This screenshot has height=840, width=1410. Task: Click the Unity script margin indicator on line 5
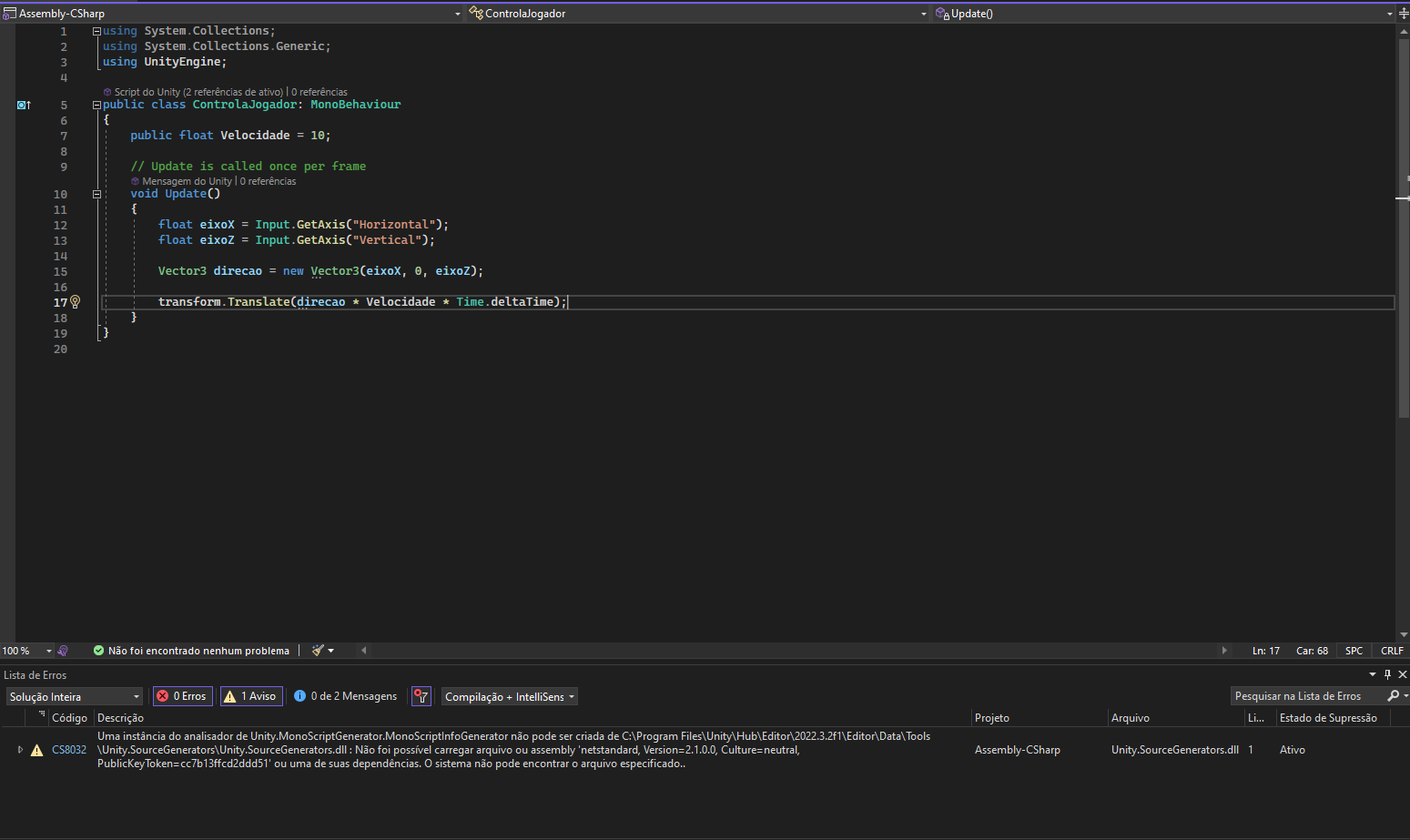coord(24,105)
